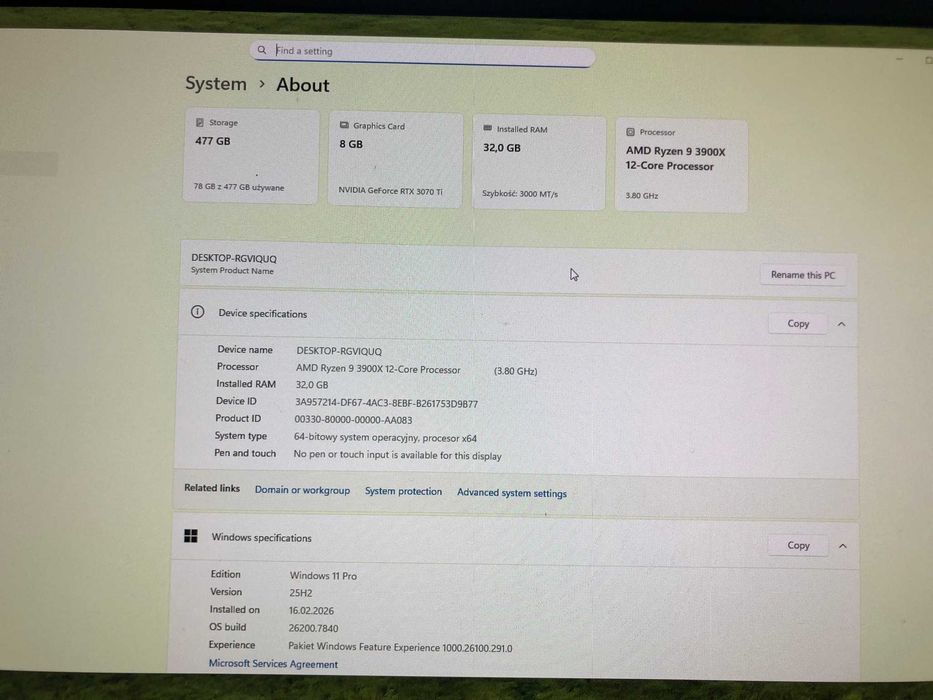This screenshot has width=933, height=700.
Task: Click the Device specifications heading
Action: pyautogui.click(x=262, y=314)
